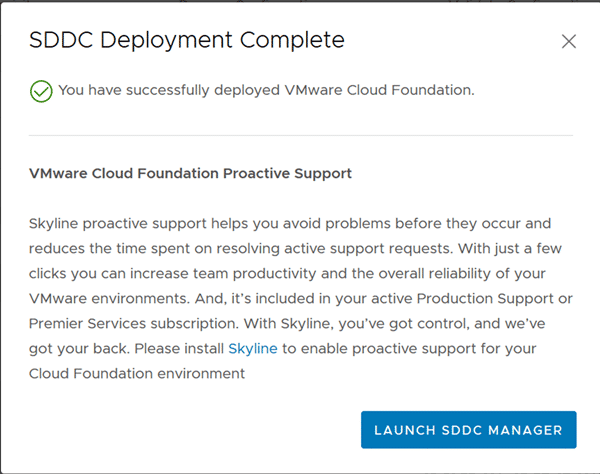The height and width of the screenshot is (474, 600).
Task: Close the SDDC Deployment Complete dialog
Action: tap(569, 41)
